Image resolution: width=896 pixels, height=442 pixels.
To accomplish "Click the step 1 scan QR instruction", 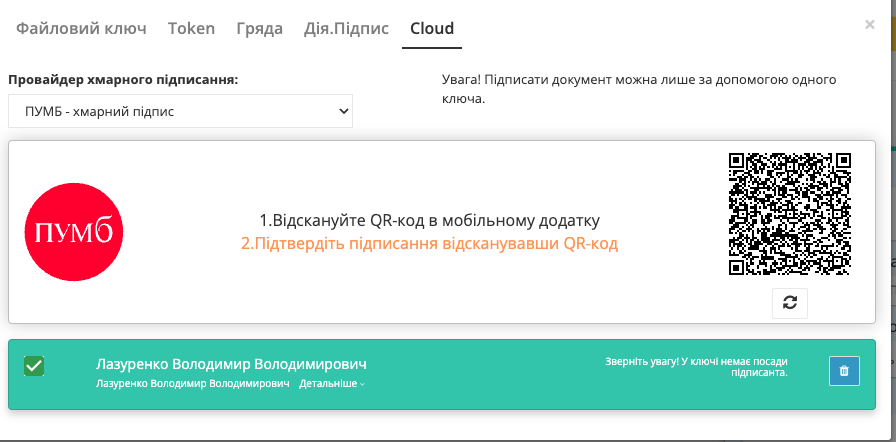I will pyautogui.click(x=430, y=220).
